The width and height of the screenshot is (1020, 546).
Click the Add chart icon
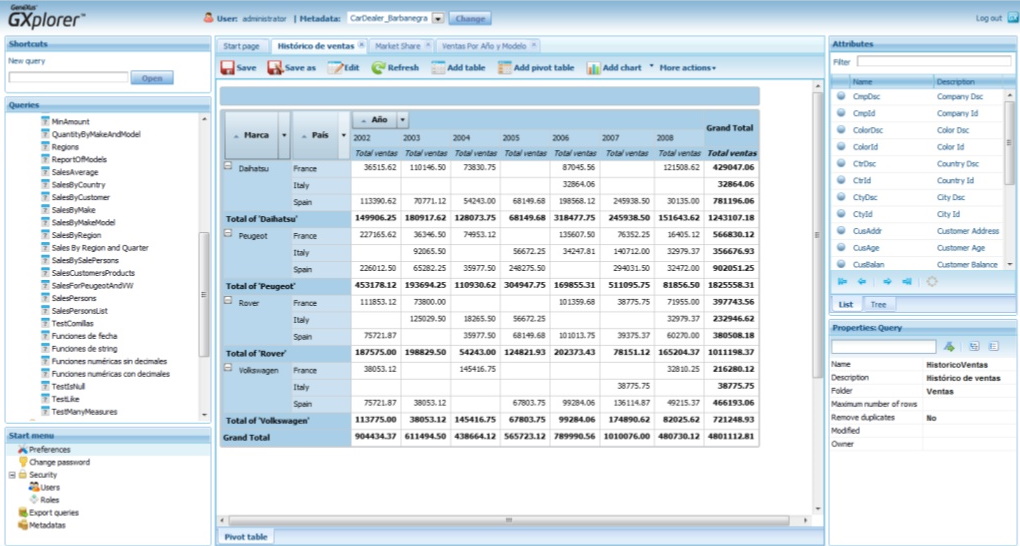[594, 68]
